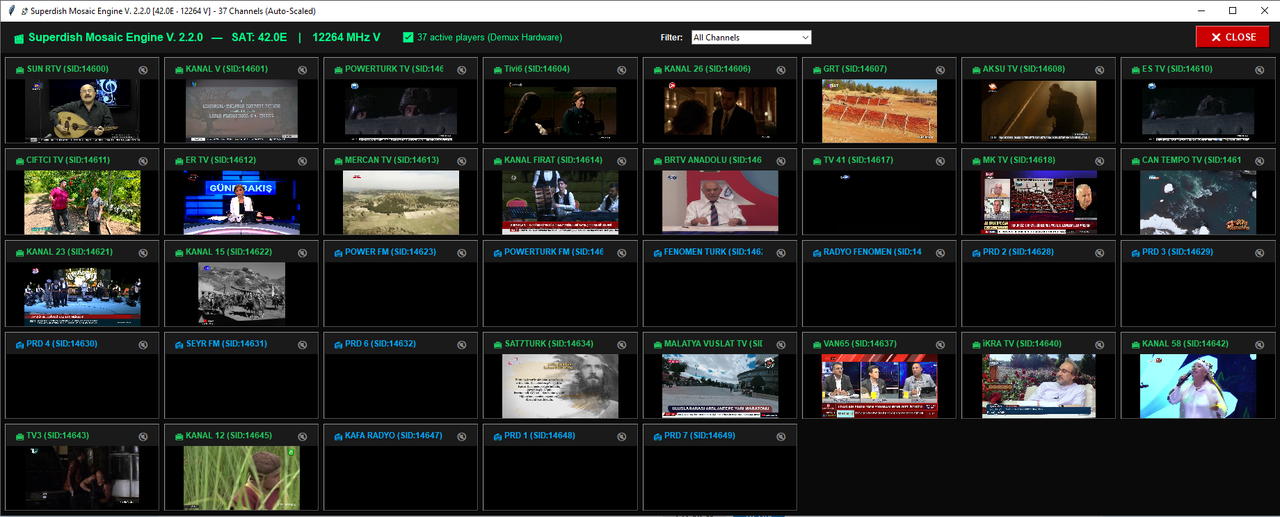Click the BRTV ANADOLU TV icon
The width and height of the screenshot is (1280, 517).
click(657, 161)
